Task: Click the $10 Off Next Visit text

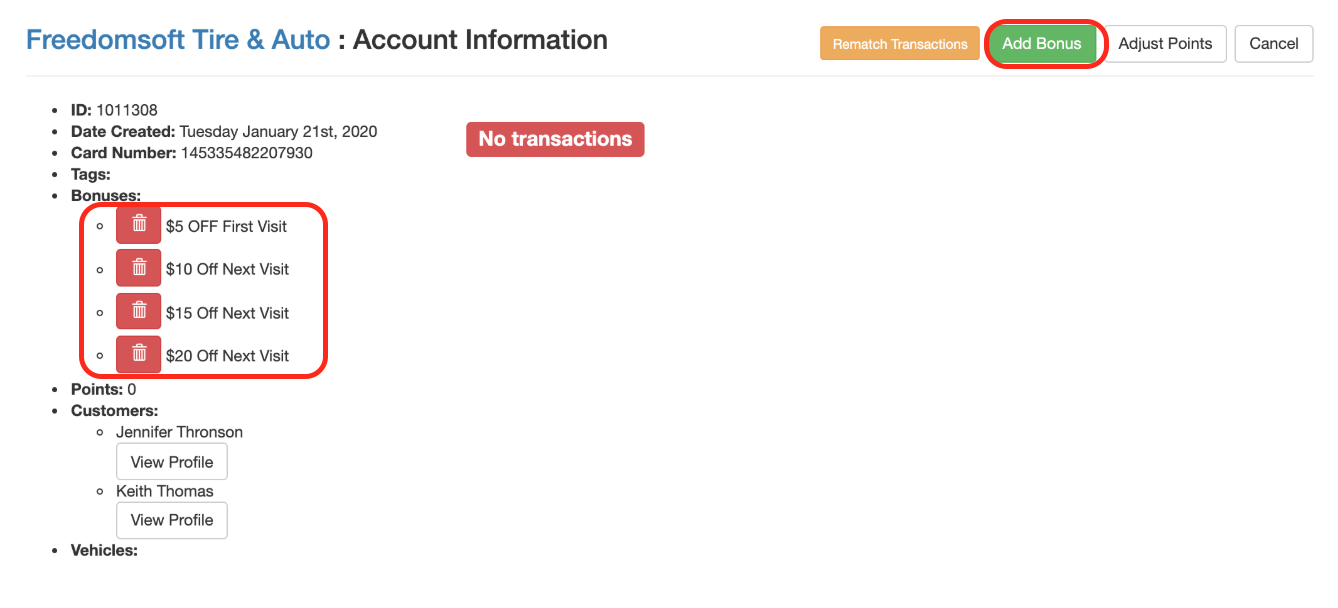Action: (227, 269)
